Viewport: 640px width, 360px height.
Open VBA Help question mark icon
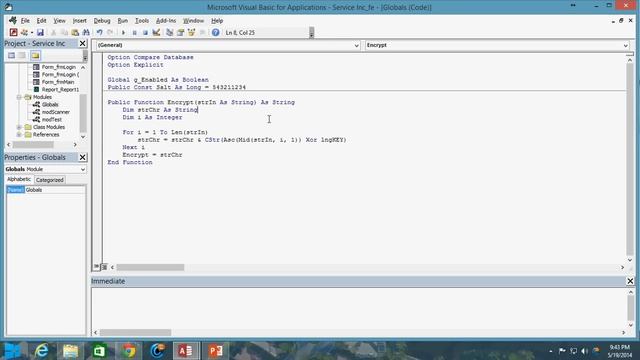pyautogui.click(x=216, y=32)
